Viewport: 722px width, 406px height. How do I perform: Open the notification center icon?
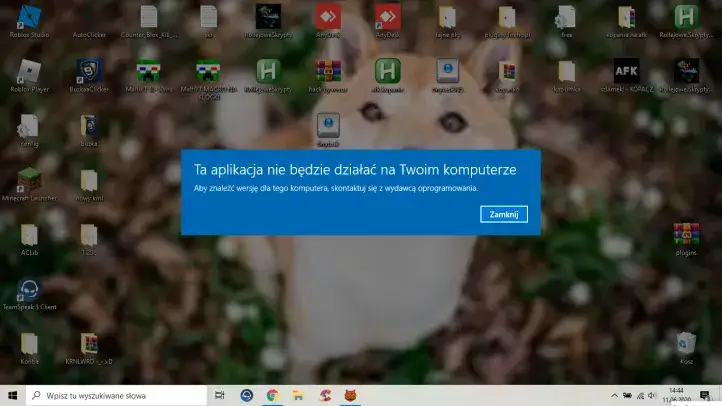pos(705,395)
